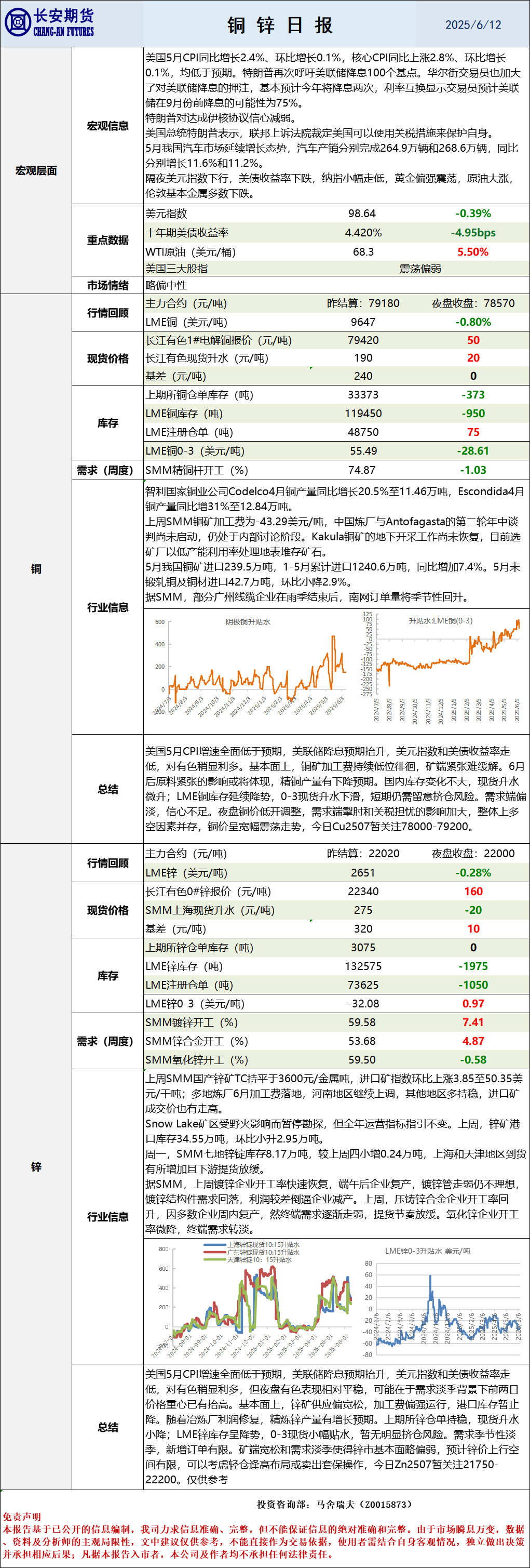The height and width of the screenshot is (1568, 530).
Task: Select the 美国三大股指 status 震荡偏弱
Action: [420, 269]
